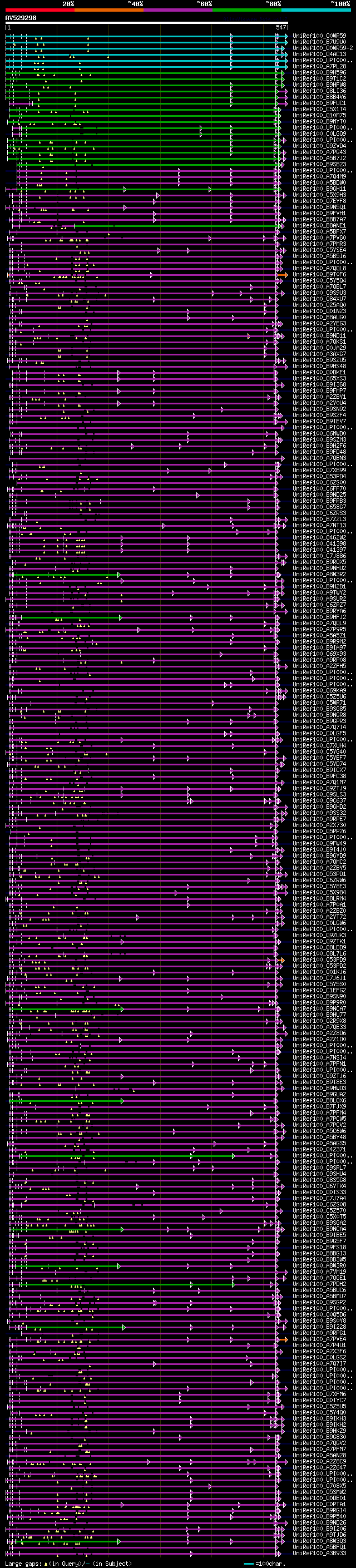
Task: Select hit label UniRef100_B8ANE1
Action: click(x=319, y=226)
